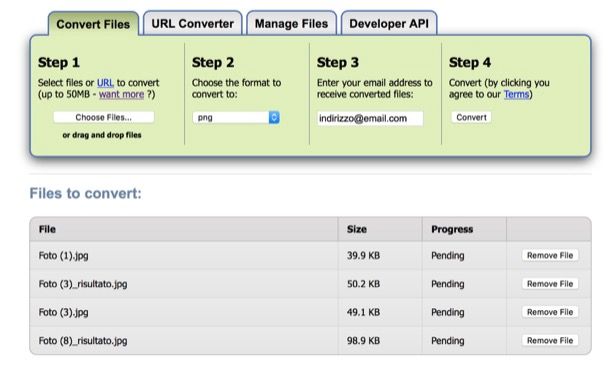Click the URL link in Step 1

tap(105, 83)
